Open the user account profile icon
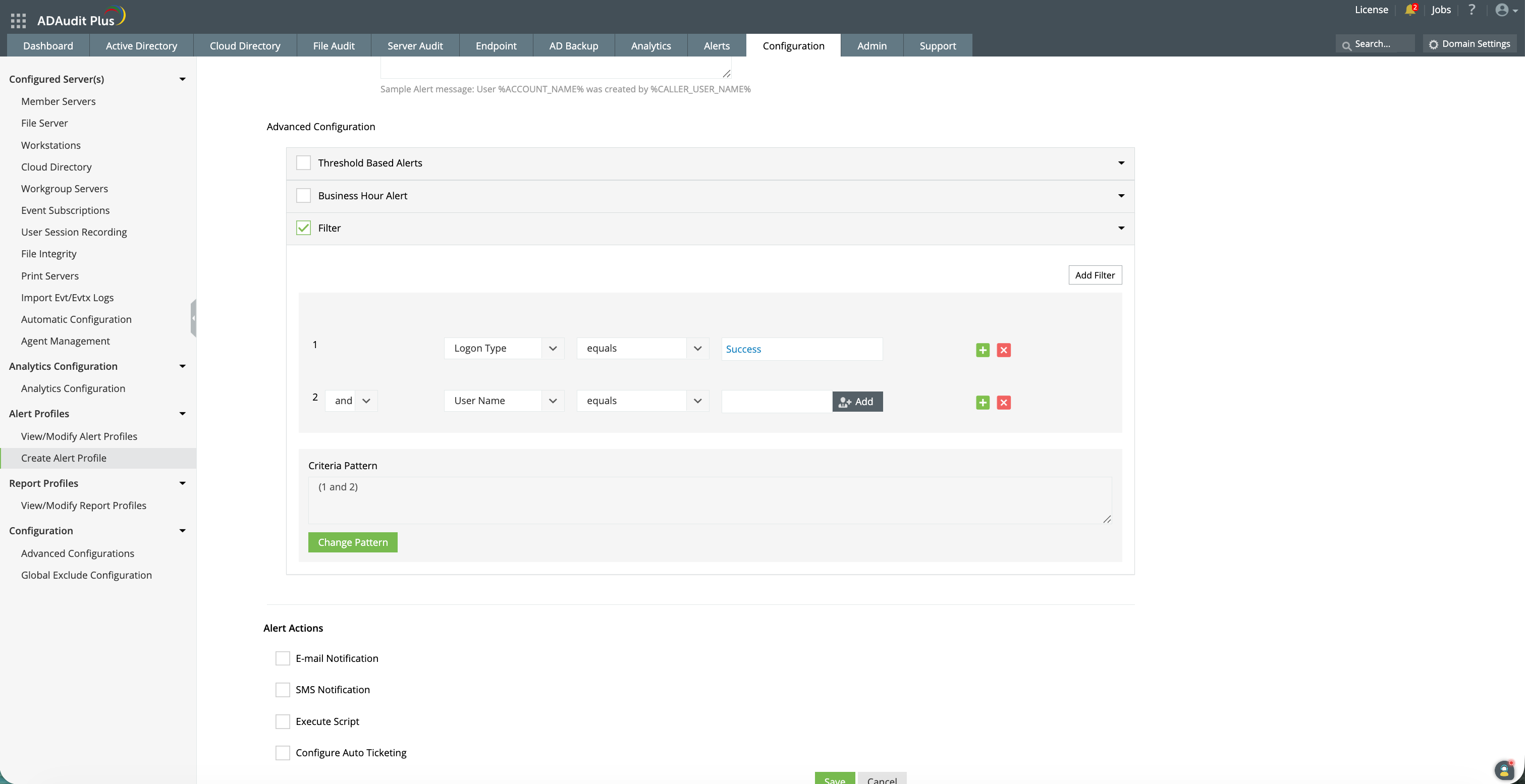The height and width of the screenshot is (784, 1525). click(1502, 10)
